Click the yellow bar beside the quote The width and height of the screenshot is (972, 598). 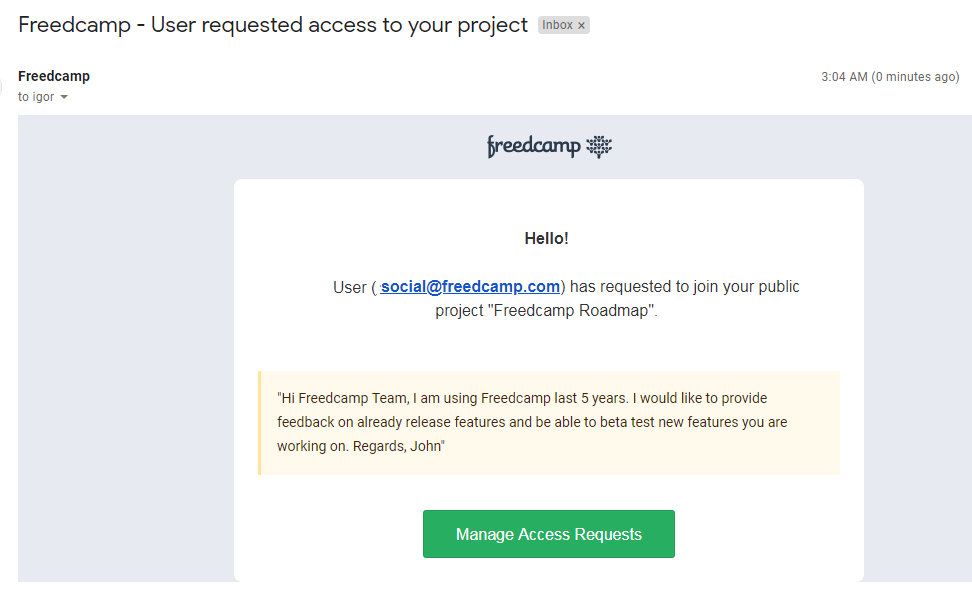(260, 423)
